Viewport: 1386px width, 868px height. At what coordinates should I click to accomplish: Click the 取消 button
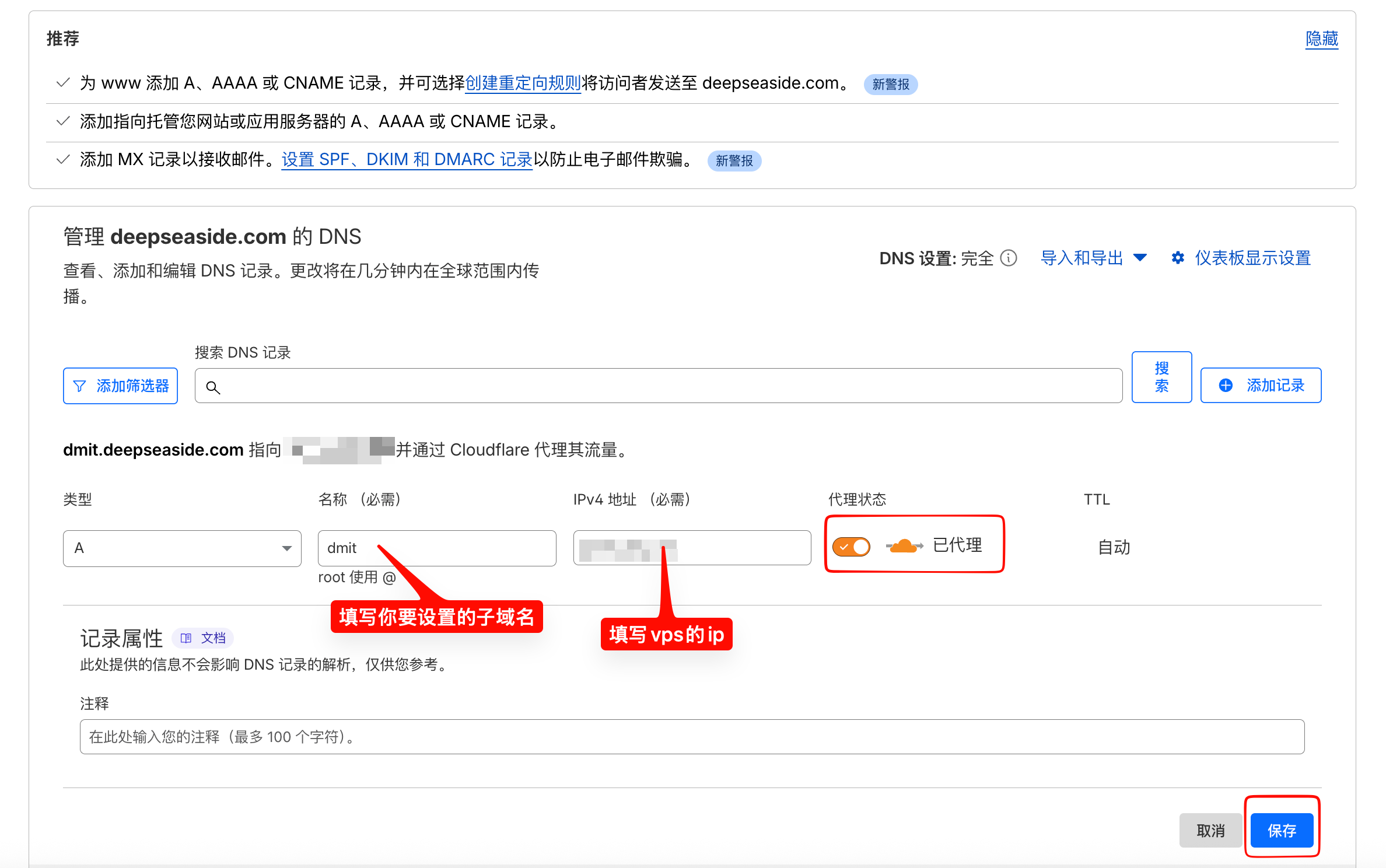(1211, 830)
